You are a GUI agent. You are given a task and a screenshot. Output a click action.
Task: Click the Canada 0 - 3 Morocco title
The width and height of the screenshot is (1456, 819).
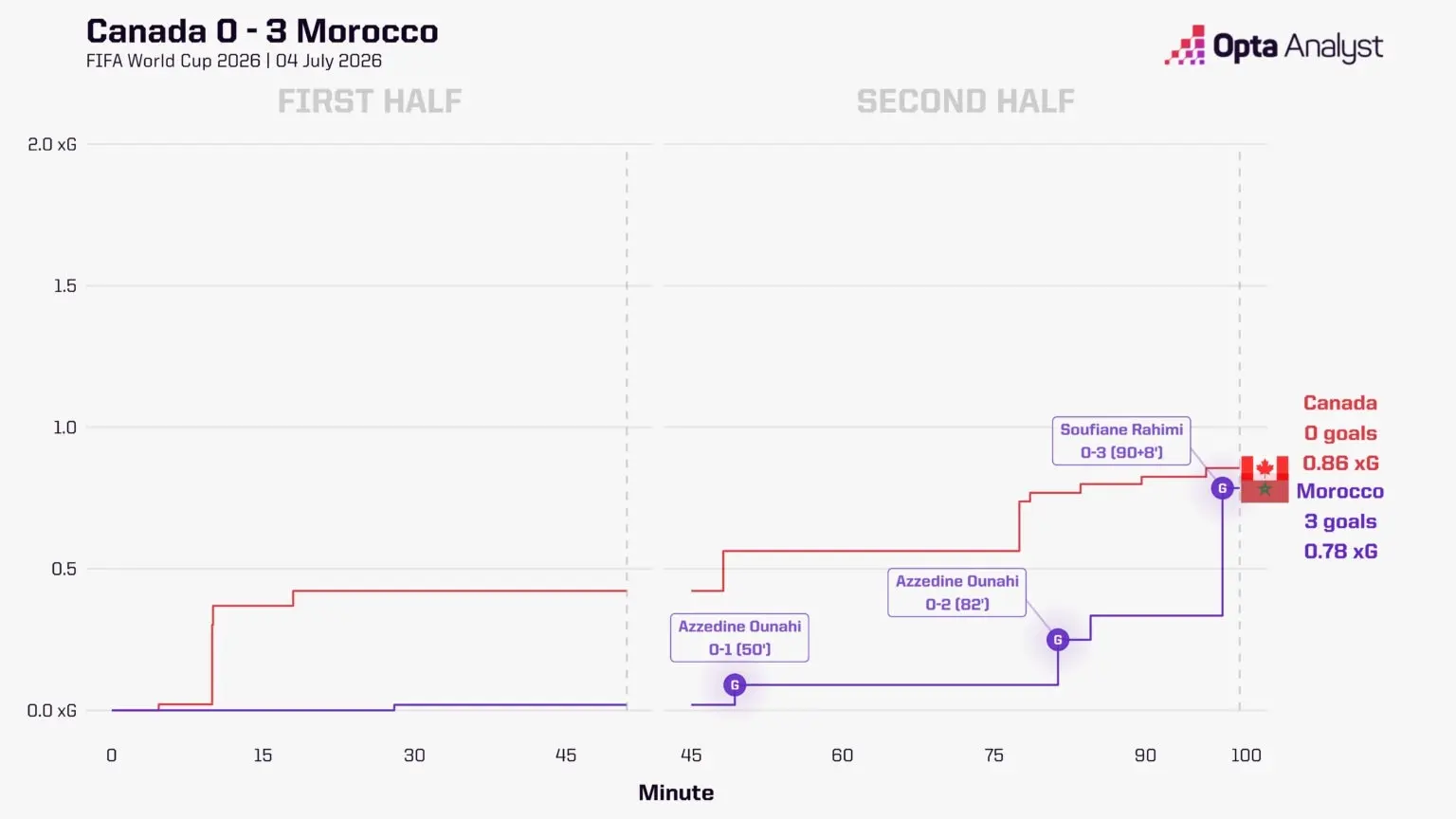[x=263, y=31]
